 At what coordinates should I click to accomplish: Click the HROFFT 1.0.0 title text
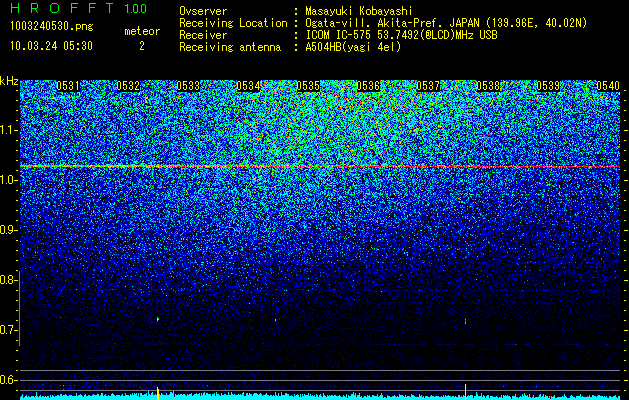(79, 8)
